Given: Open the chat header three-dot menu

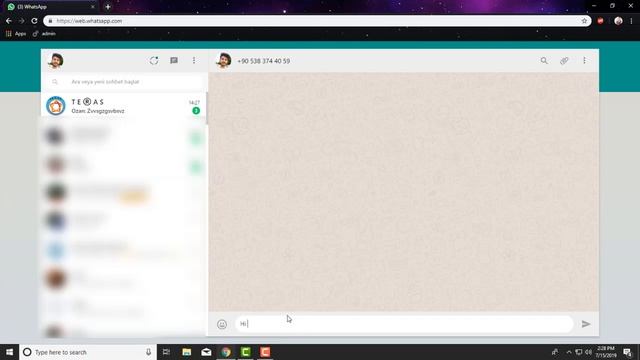Looking at the screenshot, I should click(584, 61).
